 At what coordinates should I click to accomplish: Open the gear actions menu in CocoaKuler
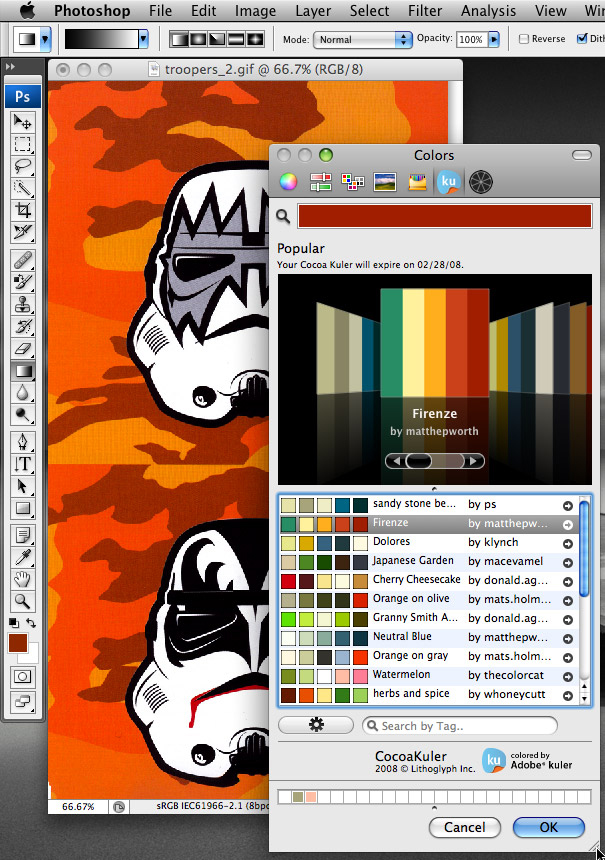[x=316, y=725]
